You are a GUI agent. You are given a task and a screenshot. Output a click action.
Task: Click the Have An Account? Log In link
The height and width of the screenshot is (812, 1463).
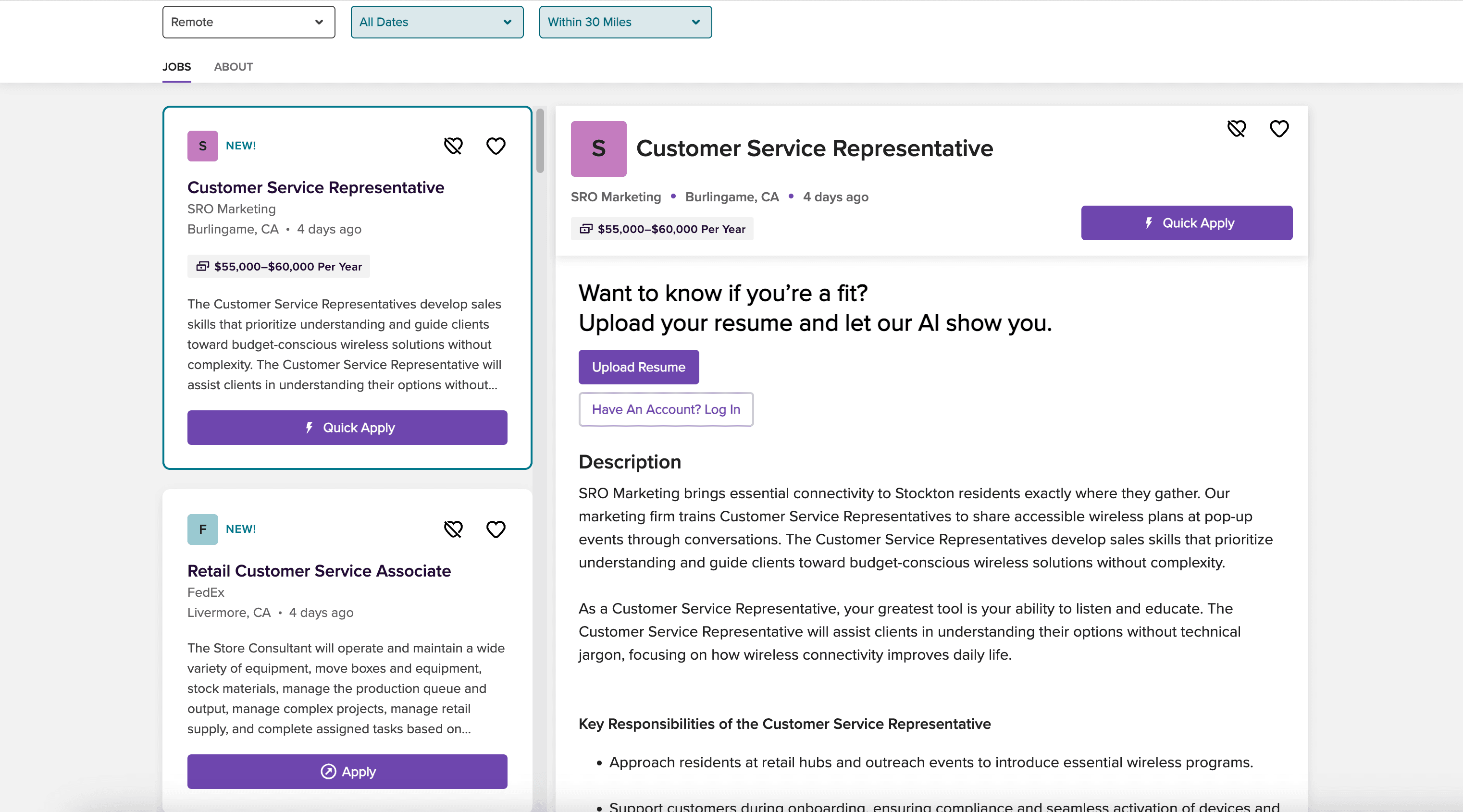[666, 409]
